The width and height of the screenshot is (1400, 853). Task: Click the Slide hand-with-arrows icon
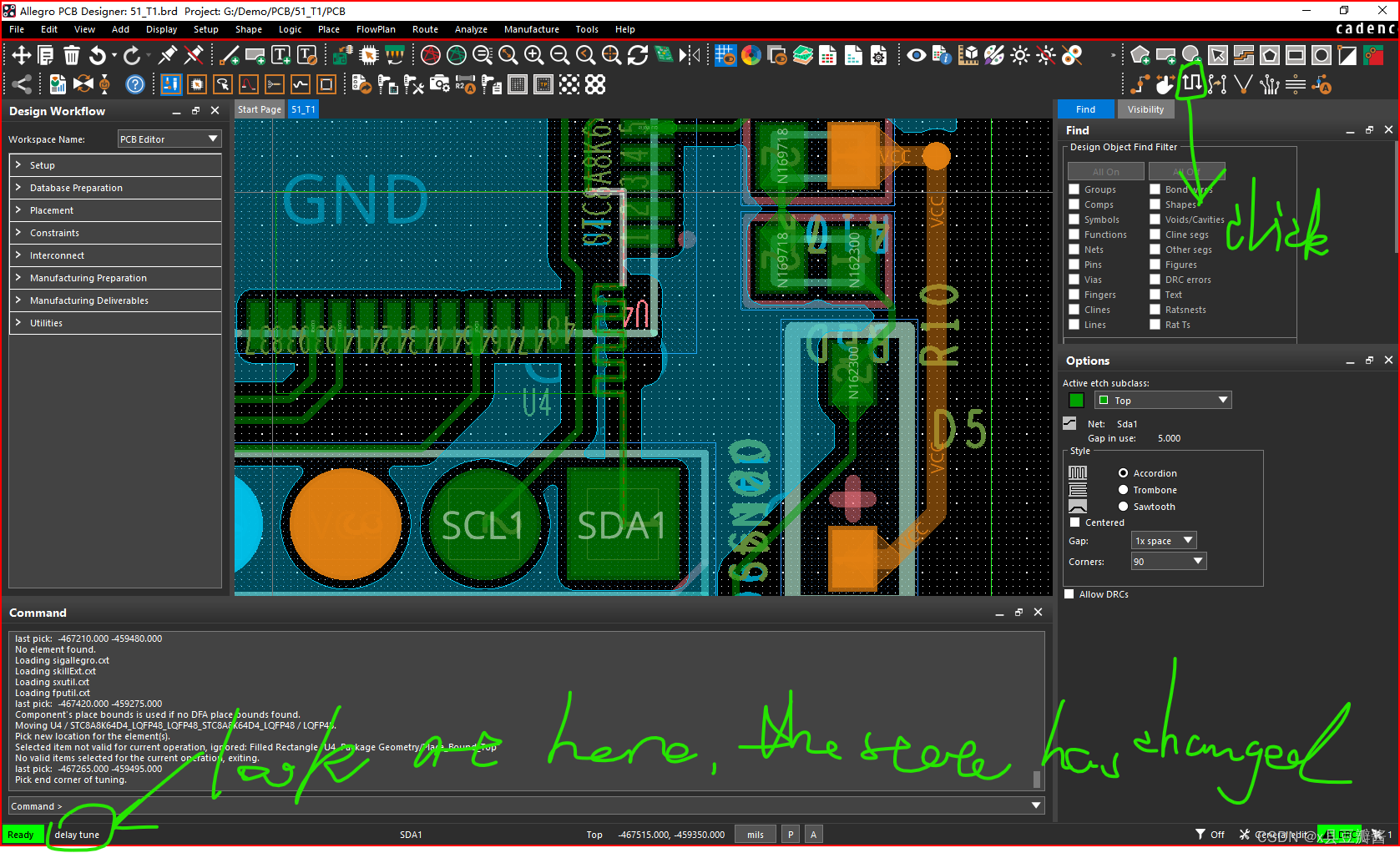pyautogui.click(x=1166, y=83)
